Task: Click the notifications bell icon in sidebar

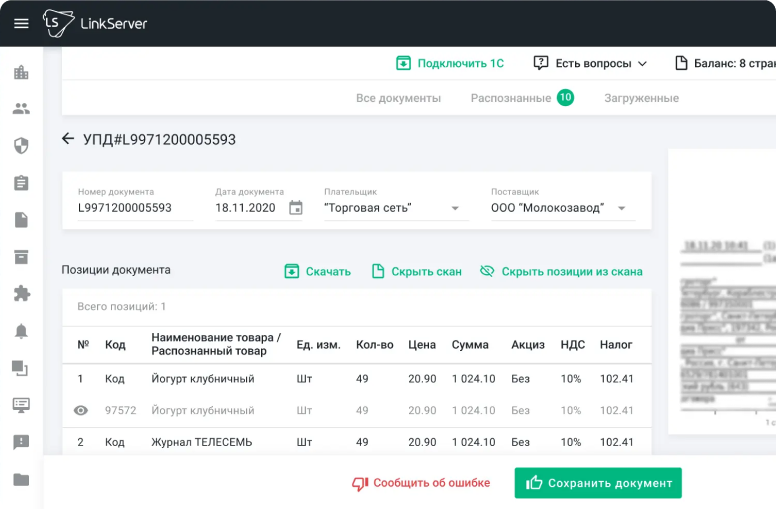Action: click(x=21, y=331)
